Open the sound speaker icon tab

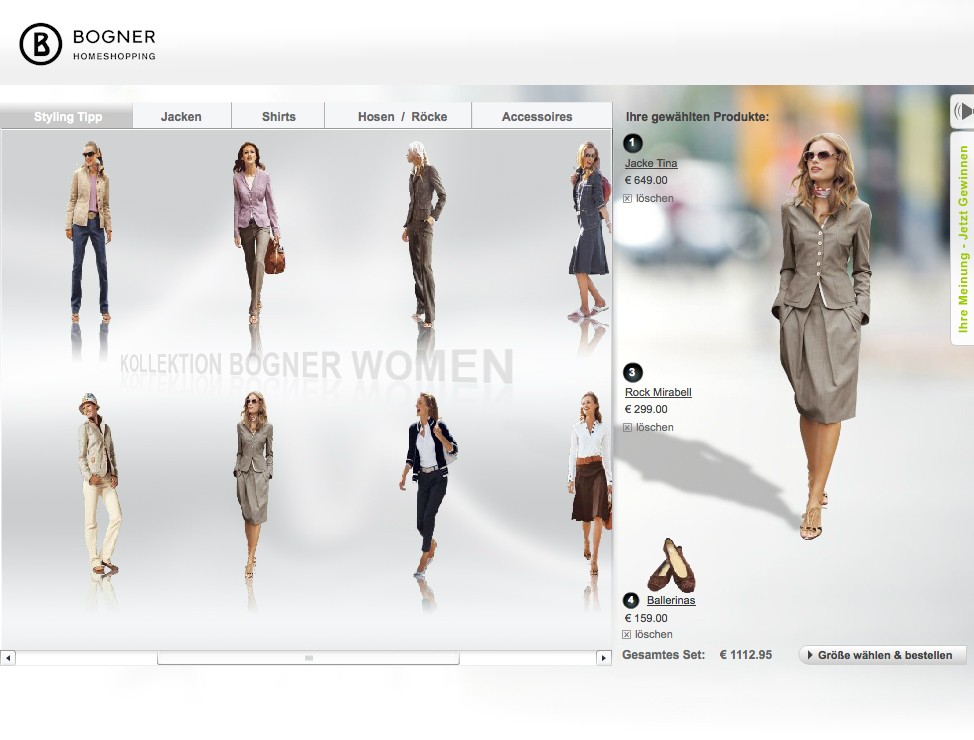pyautogui.click(x=963, y=112)
